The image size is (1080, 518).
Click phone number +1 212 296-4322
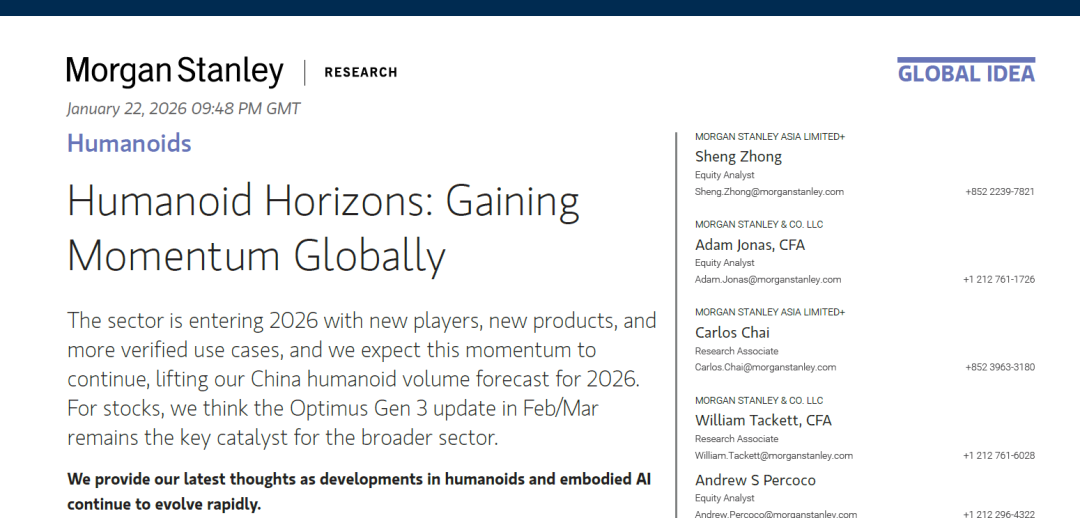999,514
